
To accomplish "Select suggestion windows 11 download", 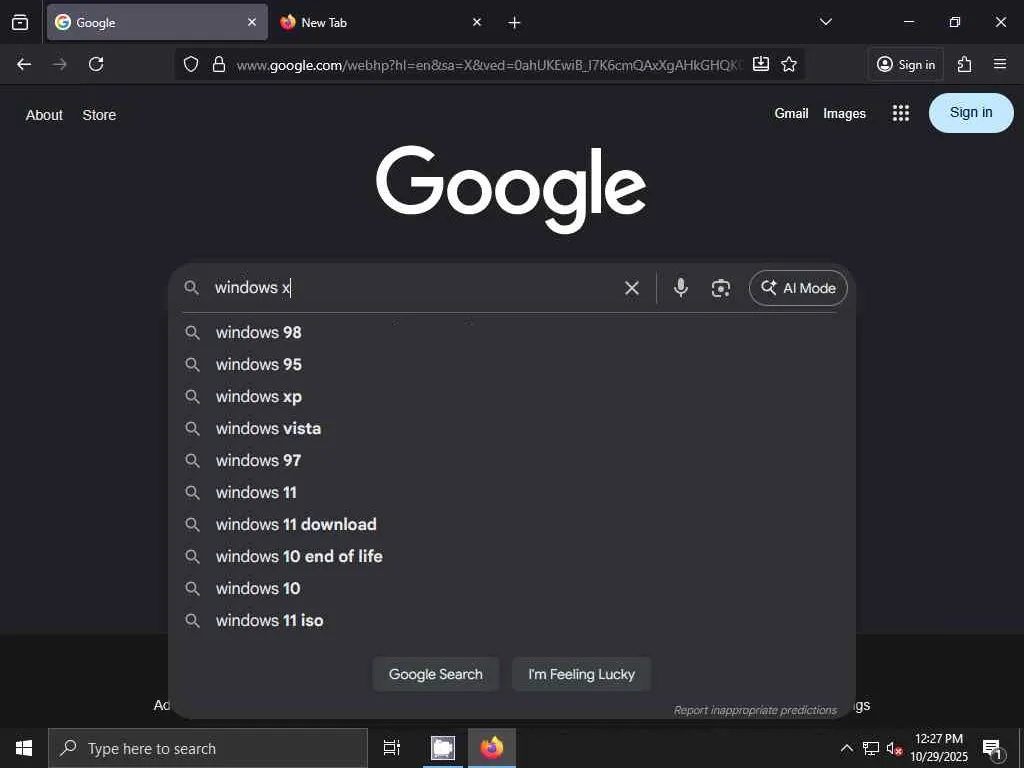I will (x=511, y=524).
